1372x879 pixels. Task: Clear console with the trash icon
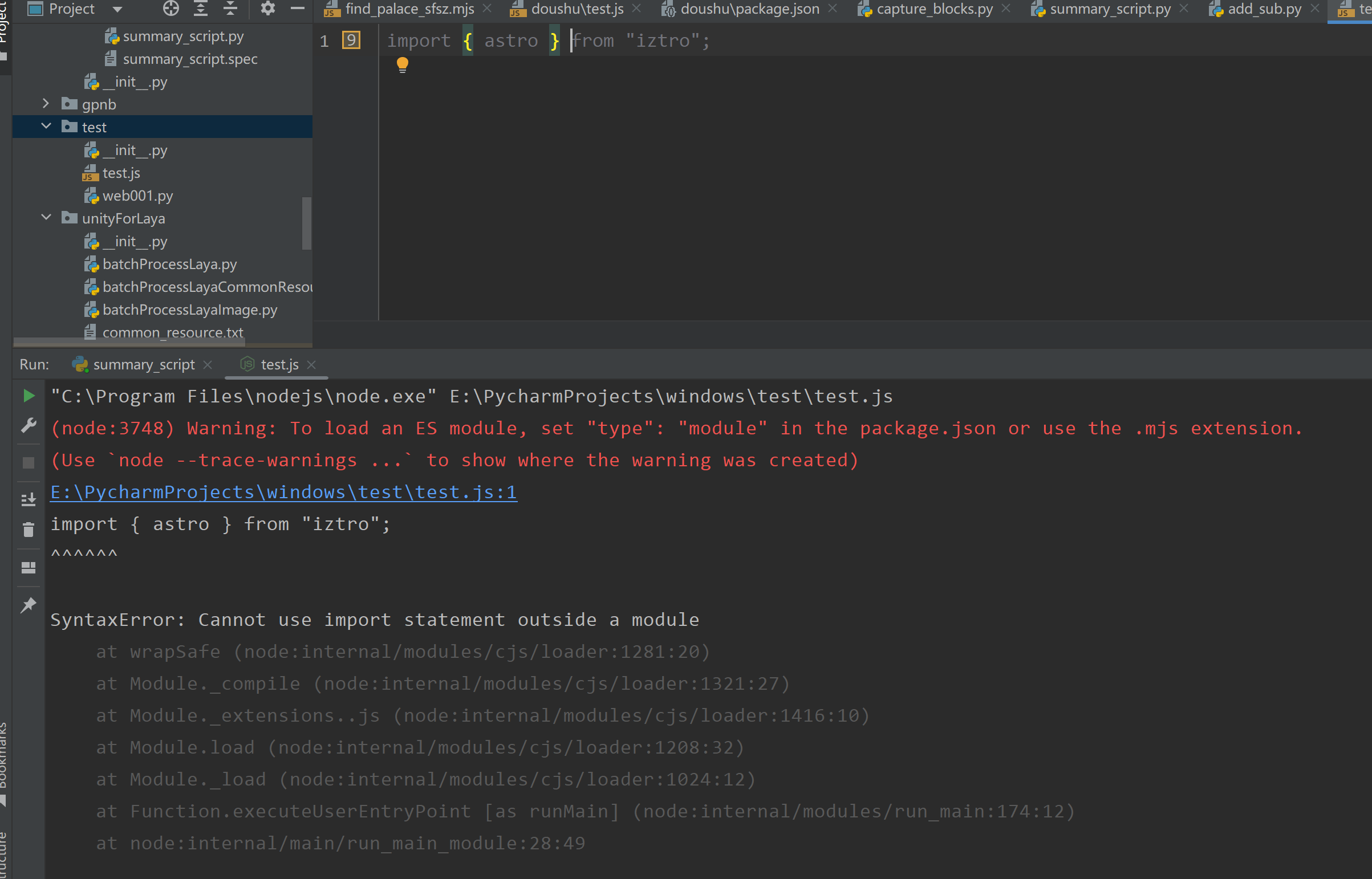click(29, 530)
